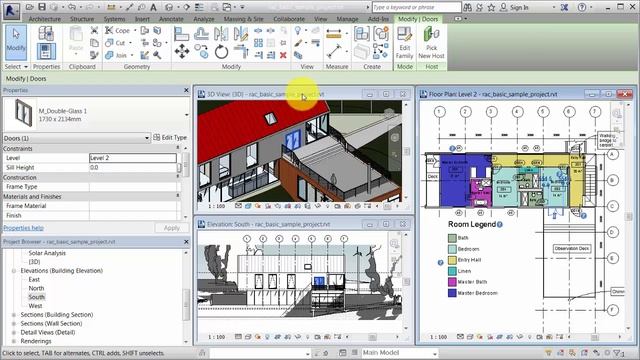Open the Massing & Site ribbon tab

243,19
